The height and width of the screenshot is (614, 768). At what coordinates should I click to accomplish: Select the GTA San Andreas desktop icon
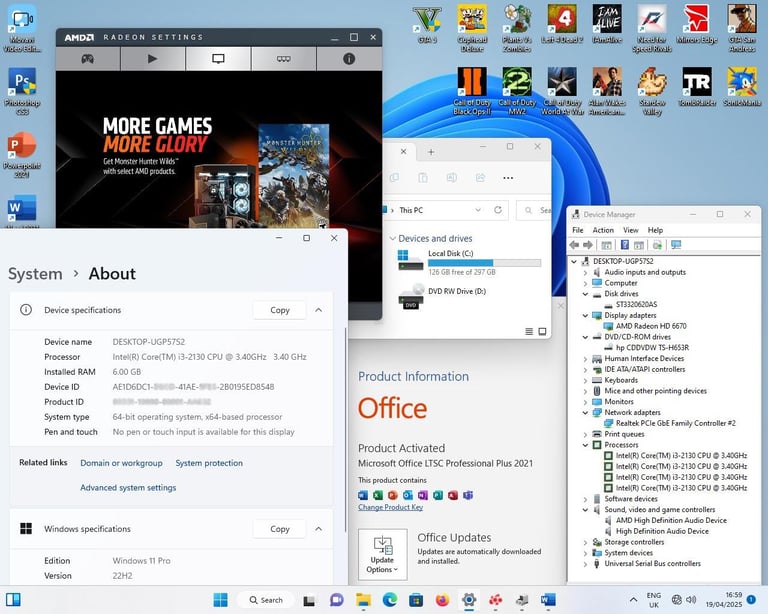tap(742, 27)
